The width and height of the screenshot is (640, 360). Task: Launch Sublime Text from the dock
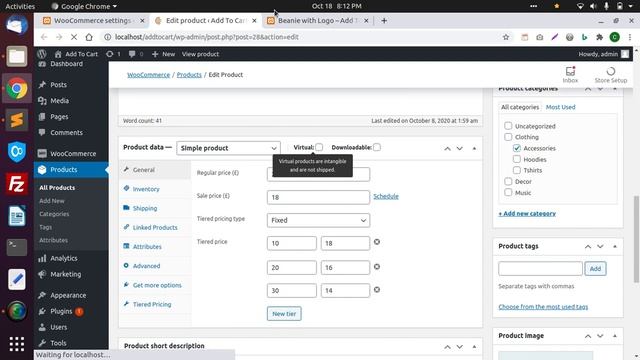[x=17, y=120]
